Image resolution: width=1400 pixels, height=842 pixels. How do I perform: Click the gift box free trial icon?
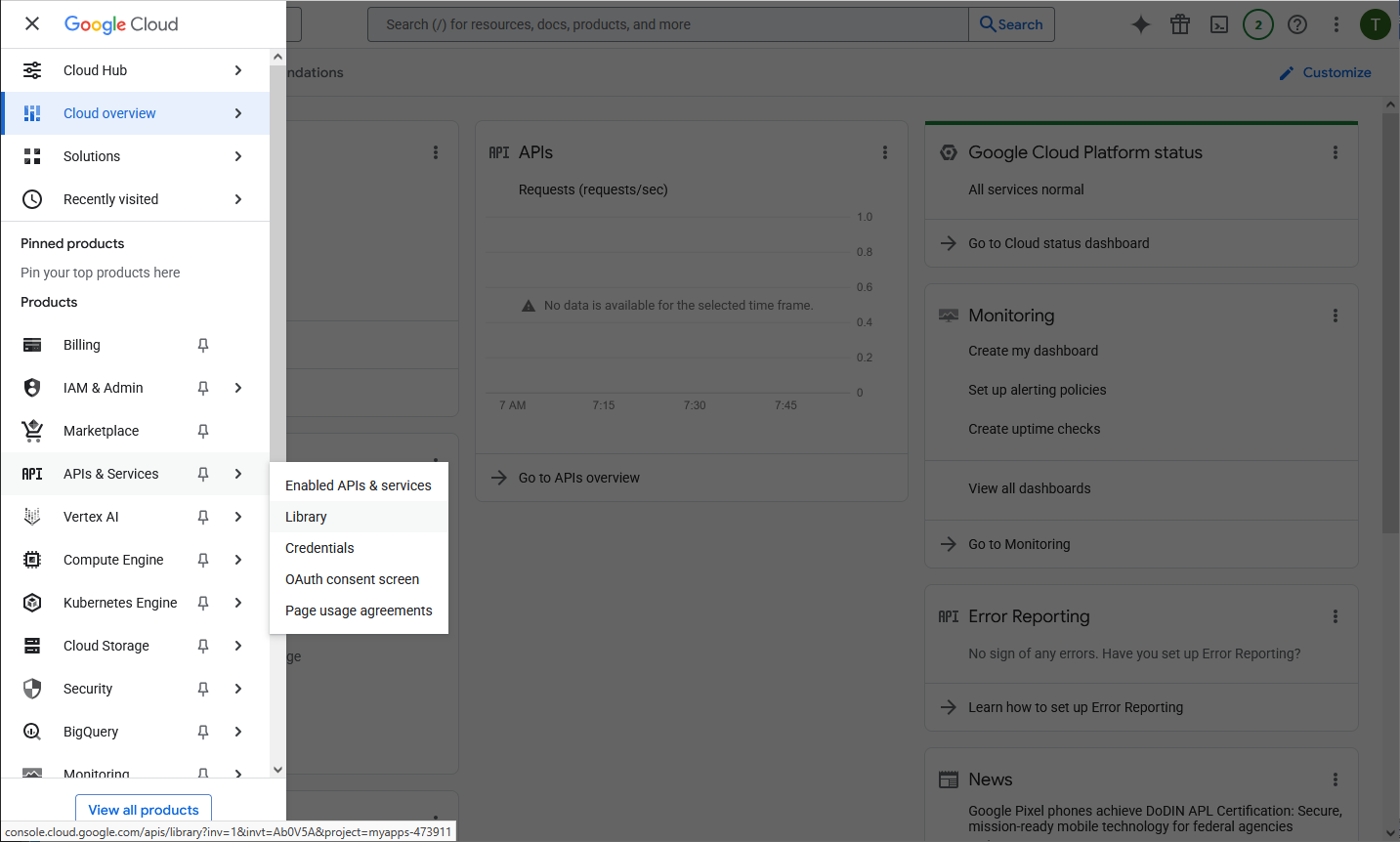coord(1180,24)
